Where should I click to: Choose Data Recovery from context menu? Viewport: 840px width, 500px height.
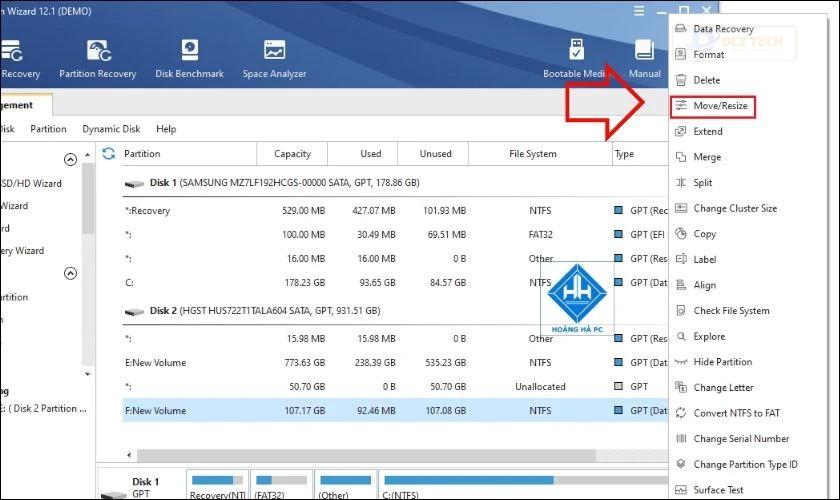pos(723,29)
